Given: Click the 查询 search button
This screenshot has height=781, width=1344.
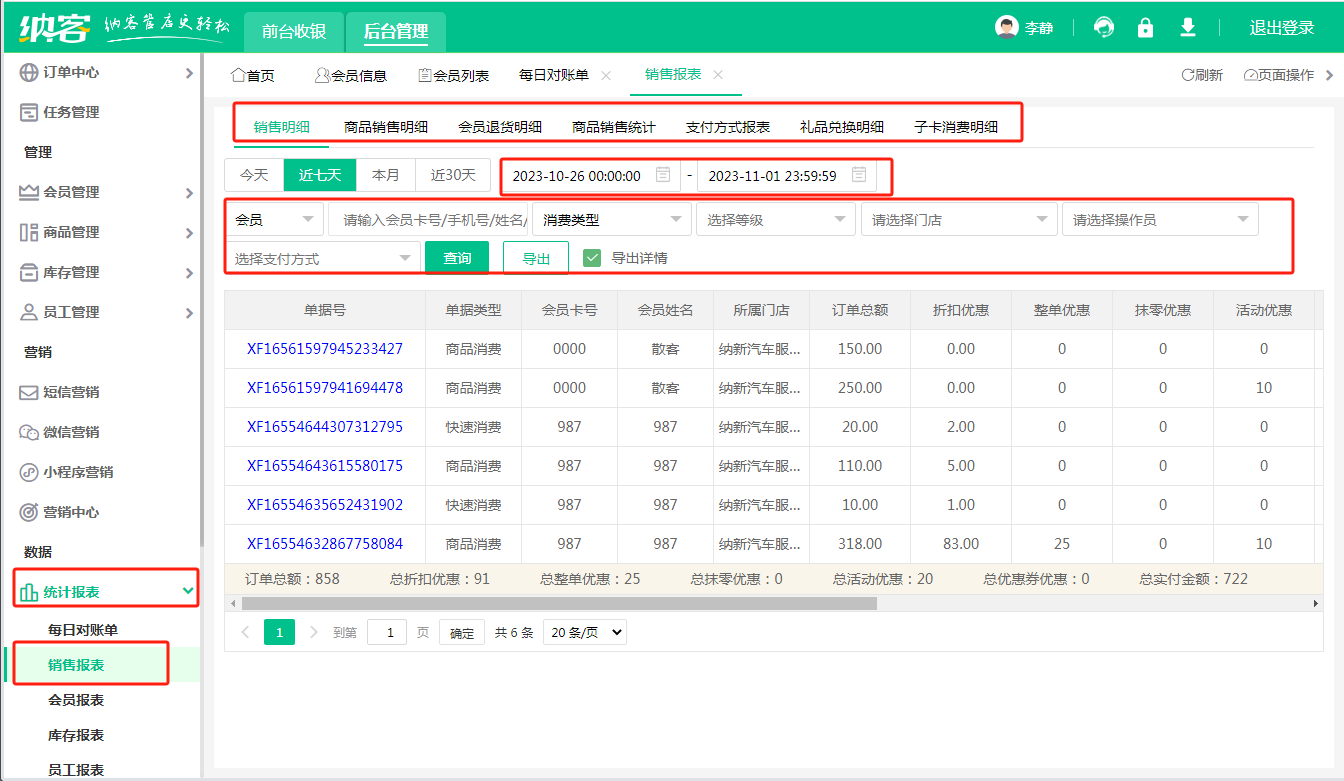Looking at the screenshot, I should (457, 258).
